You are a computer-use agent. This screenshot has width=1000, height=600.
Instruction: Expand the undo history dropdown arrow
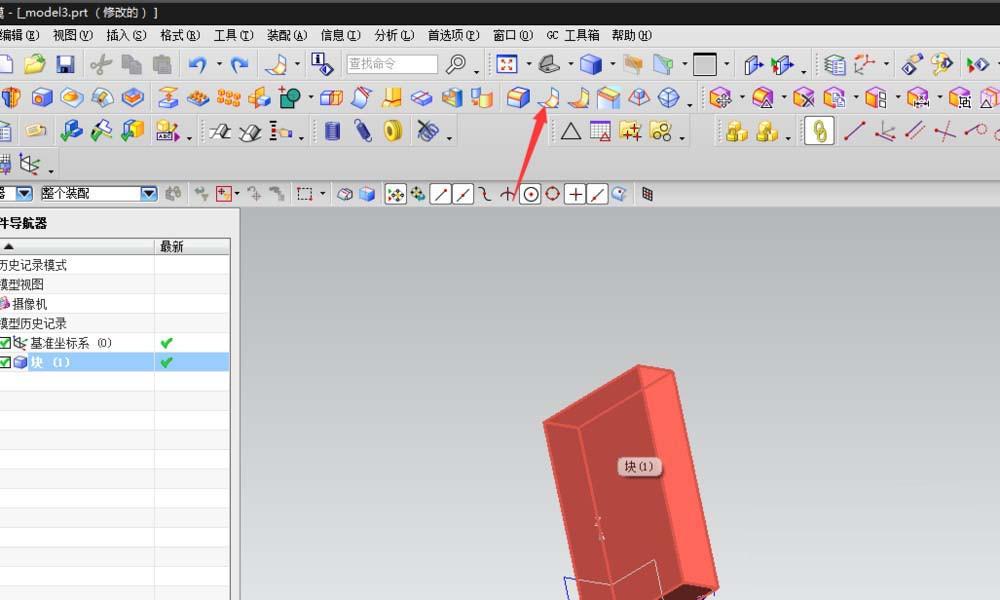point(217,65)
